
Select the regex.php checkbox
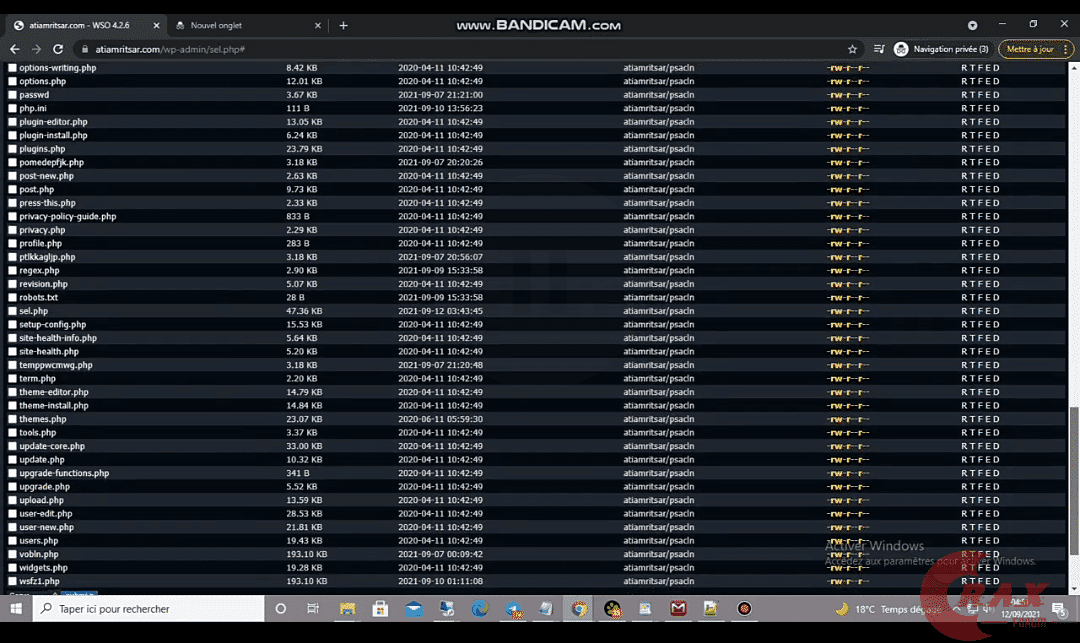pos(12,271)
